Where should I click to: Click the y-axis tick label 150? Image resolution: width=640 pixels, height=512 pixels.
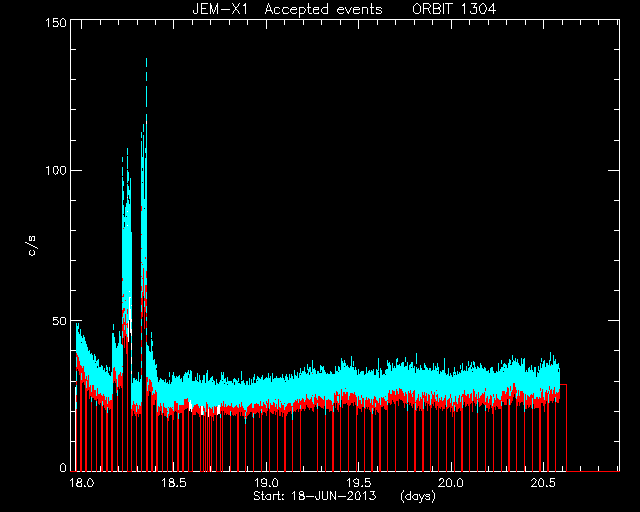click(56, 22)
